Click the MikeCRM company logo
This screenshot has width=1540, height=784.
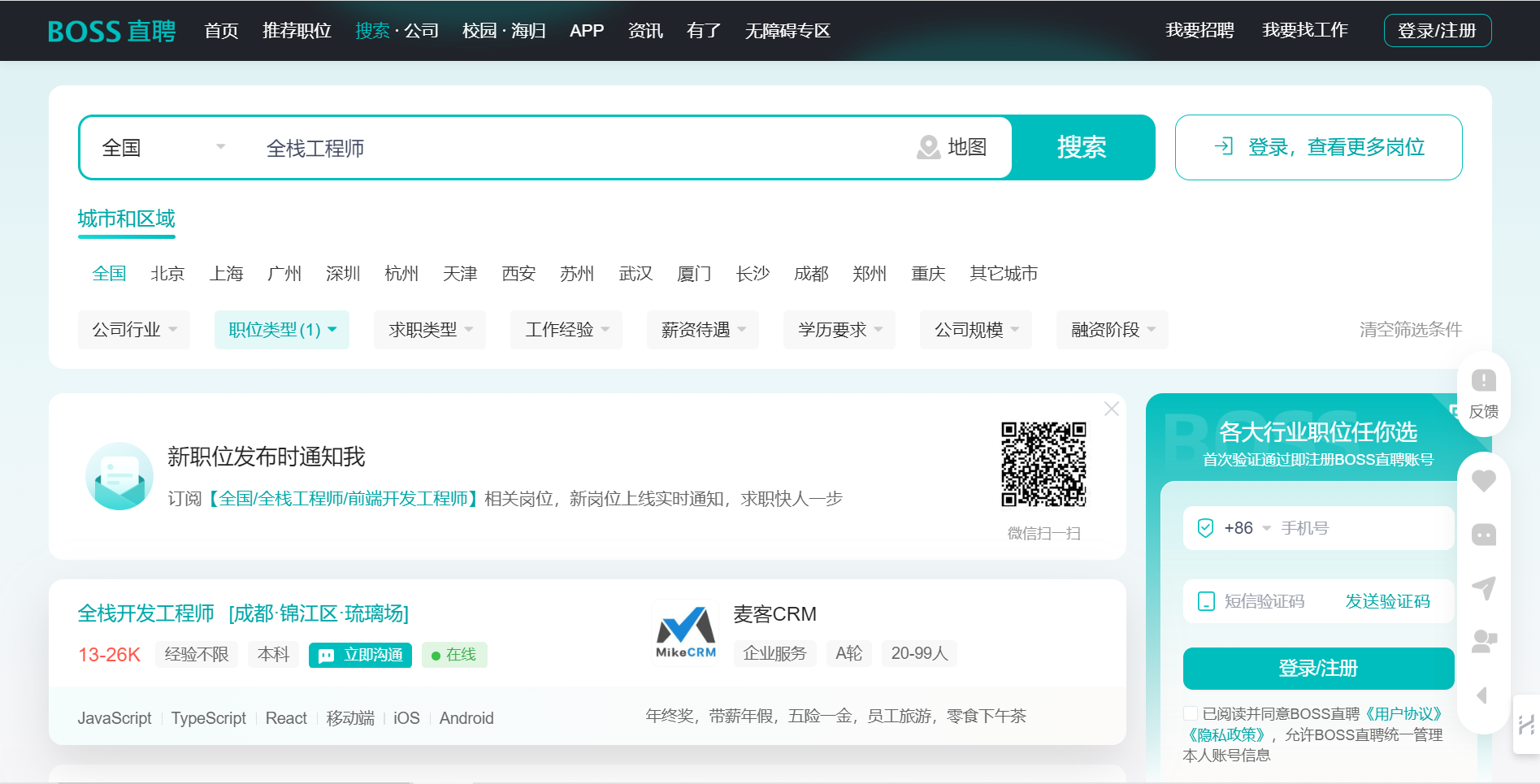[686, 633]
